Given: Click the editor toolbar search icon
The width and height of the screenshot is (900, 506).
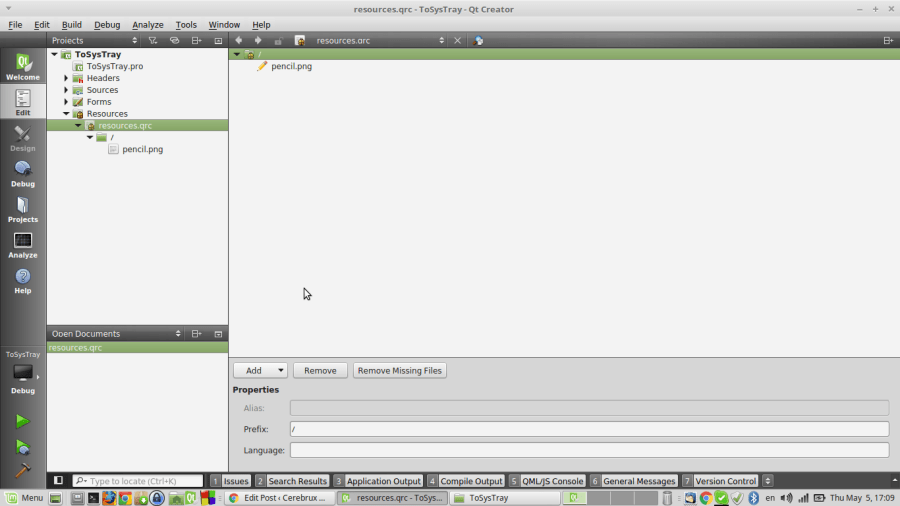Looking at the screenshot, I should point(478,41).
